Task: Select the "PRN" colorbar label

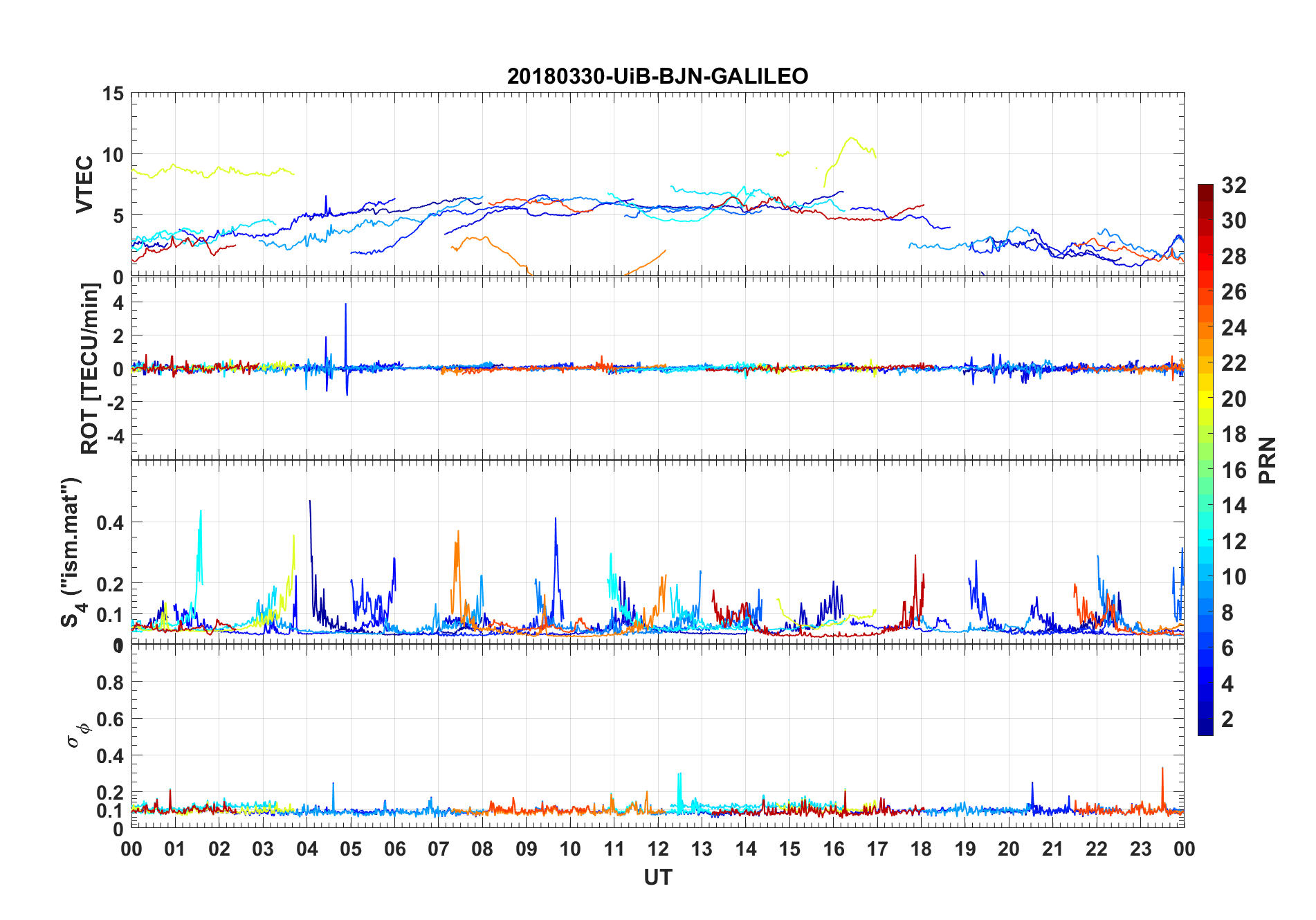Action: tap(1267, 460)
